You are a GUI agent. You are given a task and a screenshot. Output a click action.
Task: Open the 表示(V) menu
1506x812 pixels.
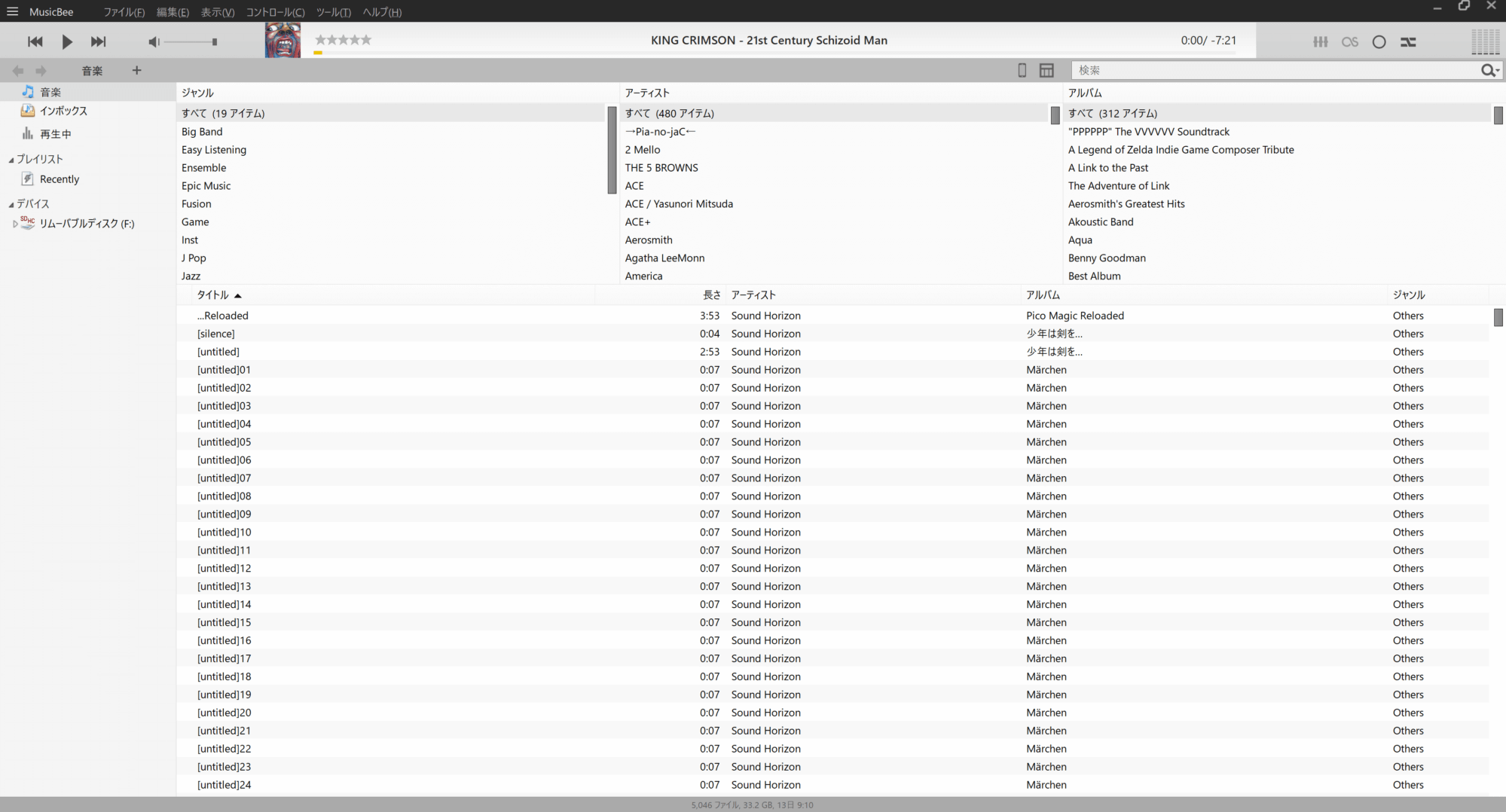tap(218, 12)
